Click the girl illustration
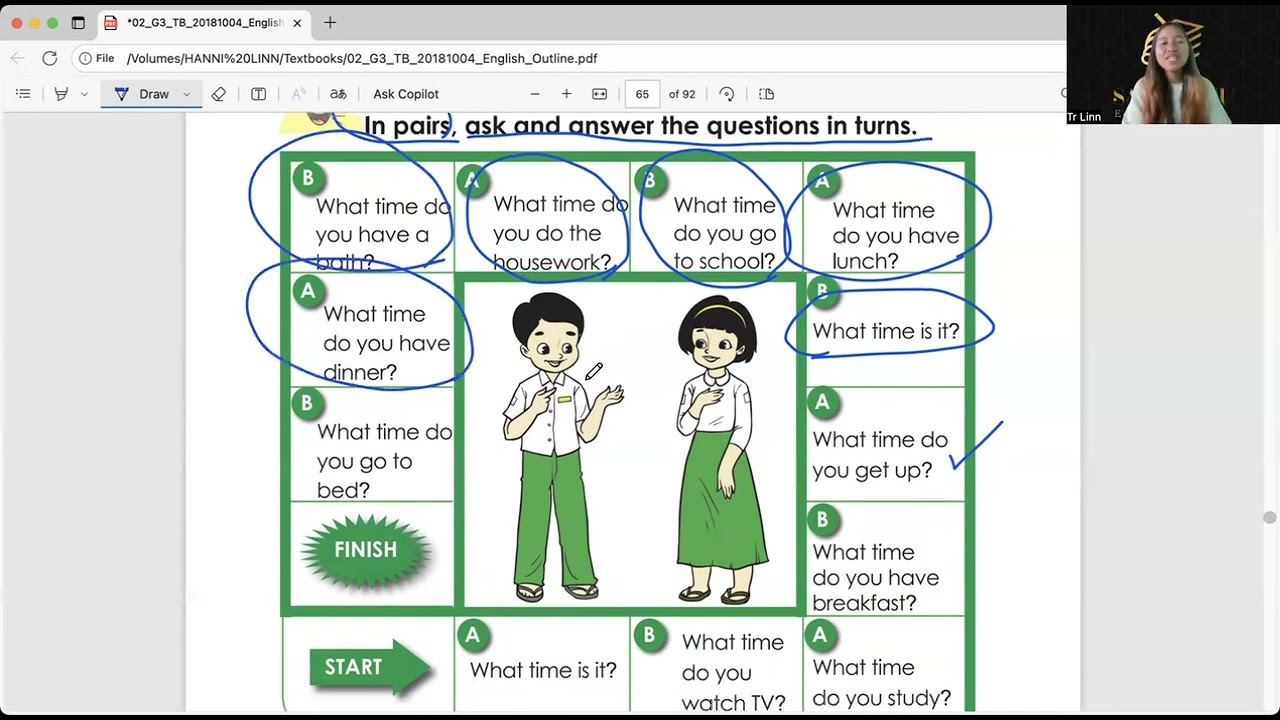 [722, 450]
